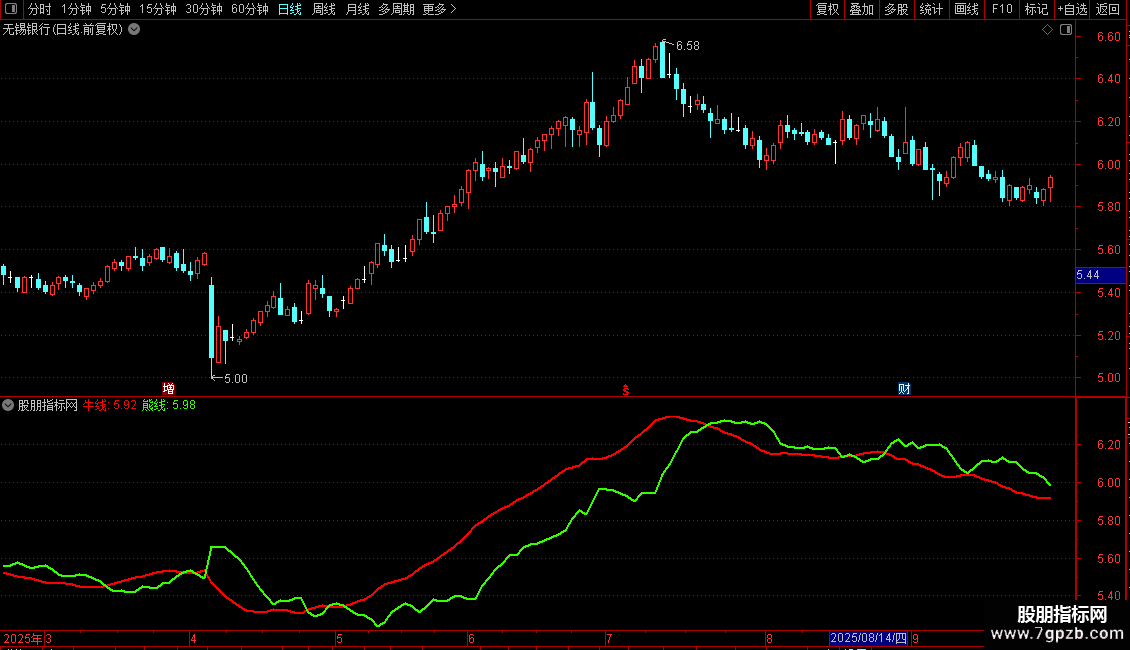Switch to 月线 monthly chart

[357, 9]
